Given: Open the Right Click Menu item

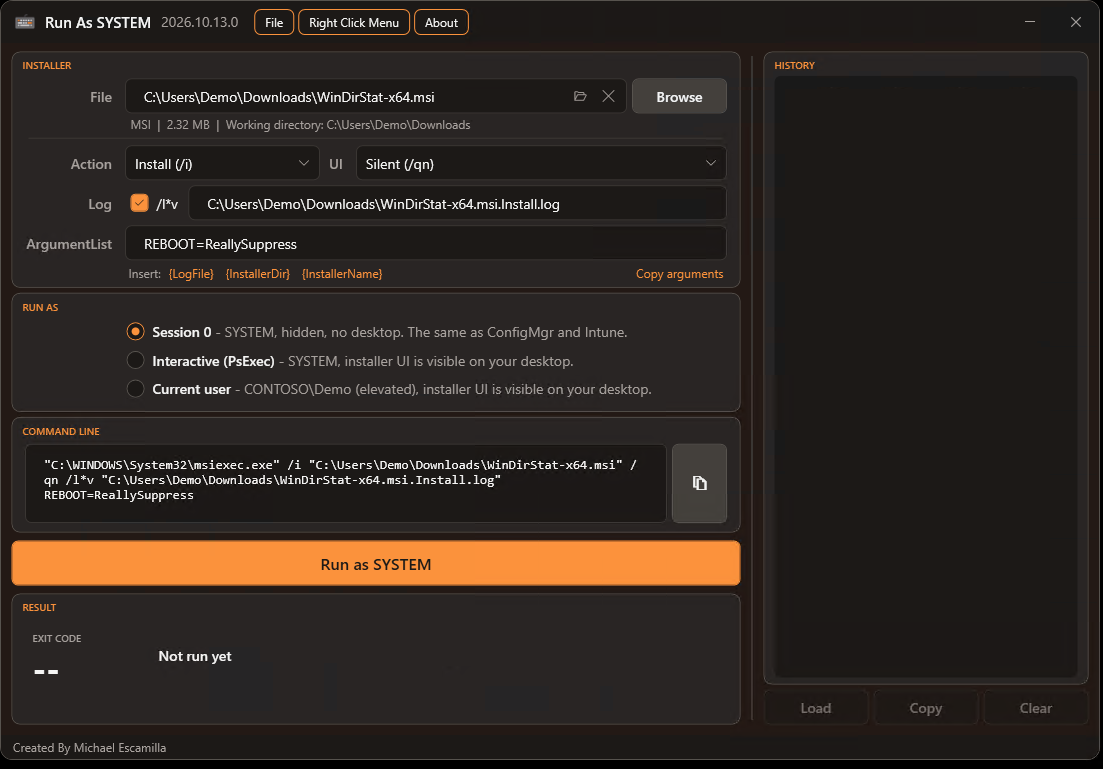Looking at the screenshot, I should point(354,23).
